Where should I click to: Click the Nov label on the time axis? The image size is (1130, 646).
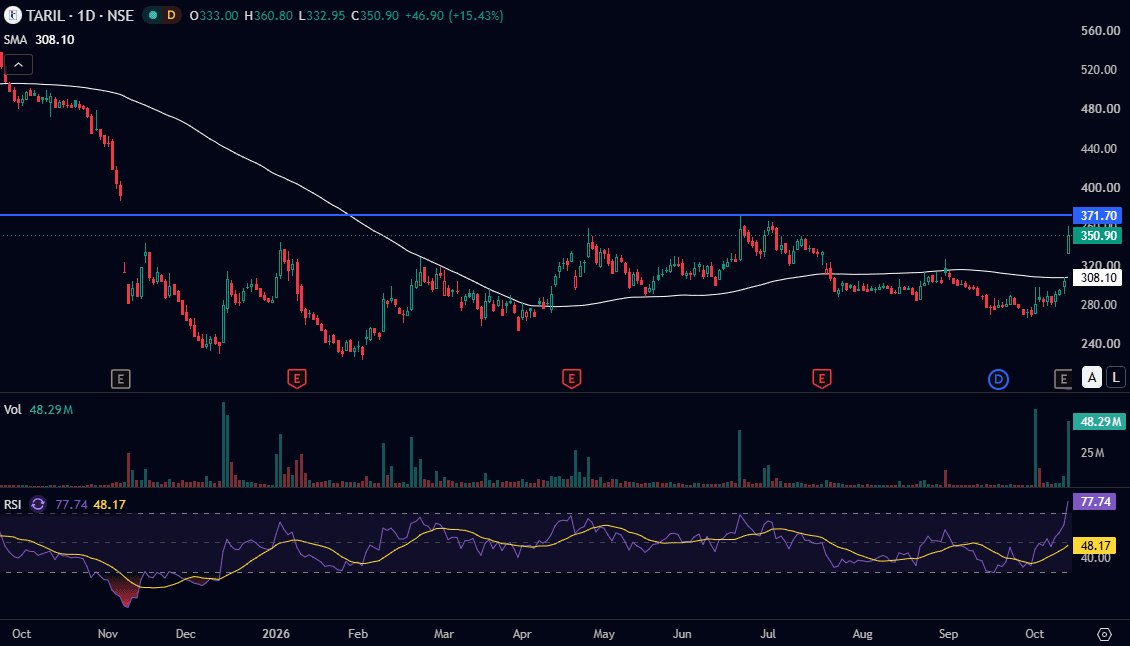pos(107,634)
